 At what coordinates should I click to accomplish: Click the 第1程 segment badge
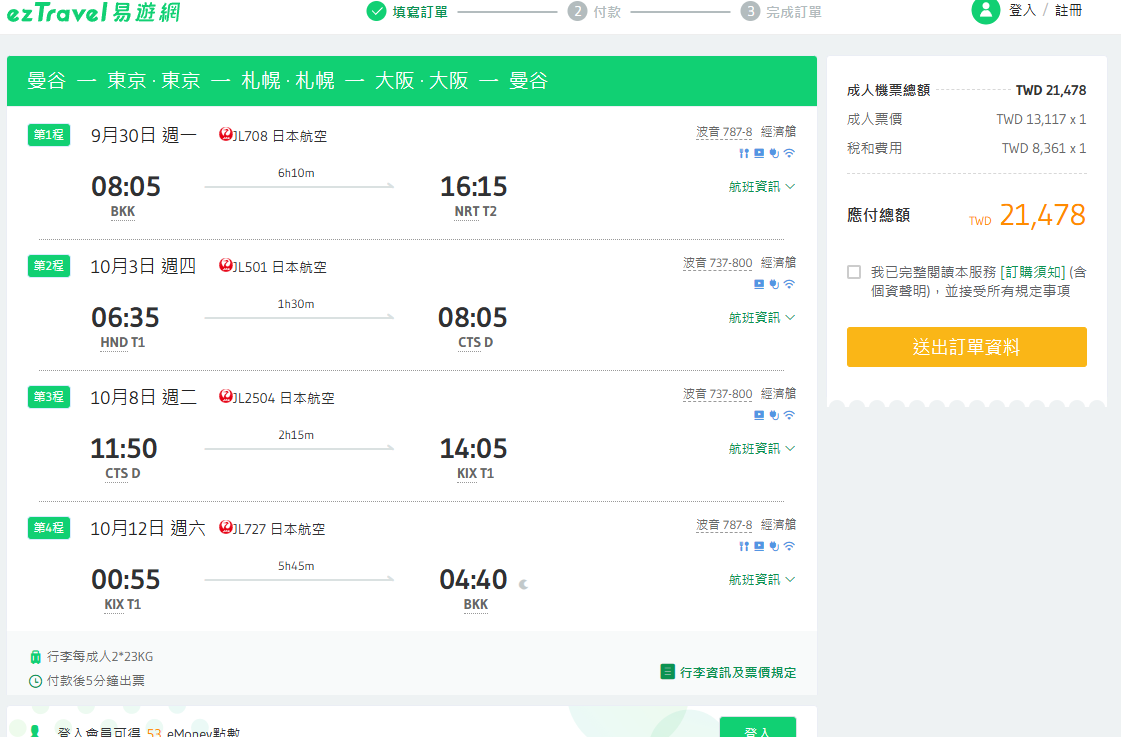[49, 134]
